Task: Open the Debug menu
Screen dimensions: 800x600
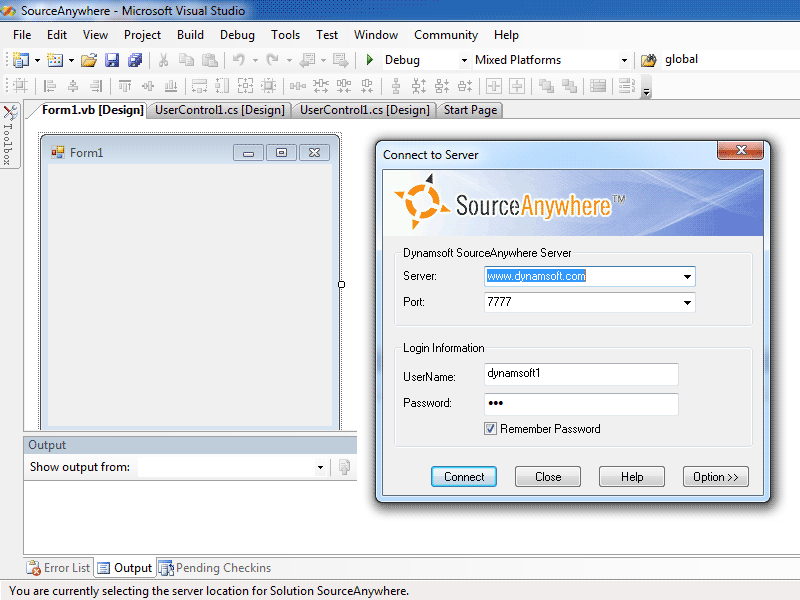Action: [237, 34]
